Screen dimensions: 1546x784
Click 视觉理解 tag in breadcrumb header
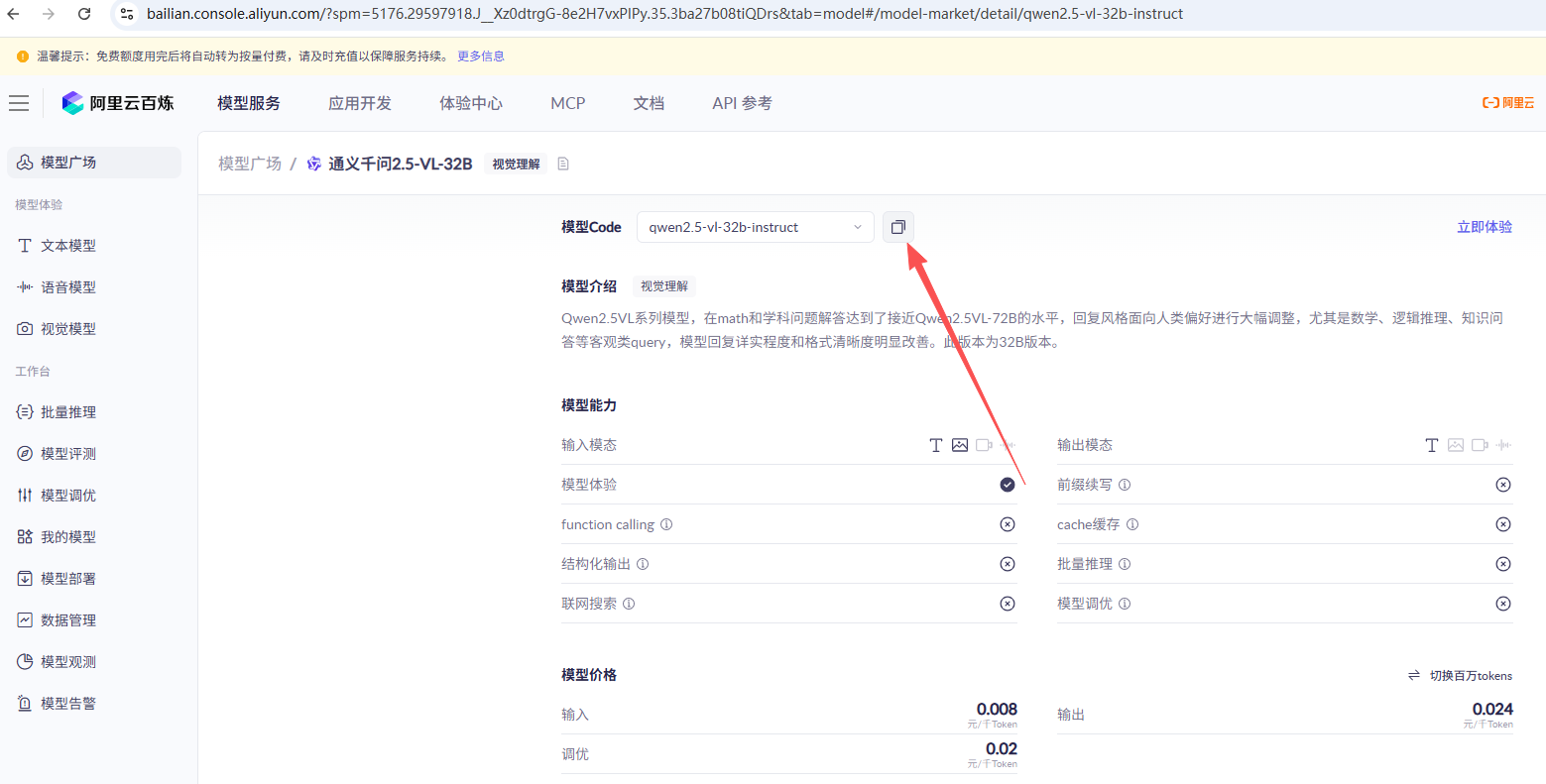click(x=517, y=165)
